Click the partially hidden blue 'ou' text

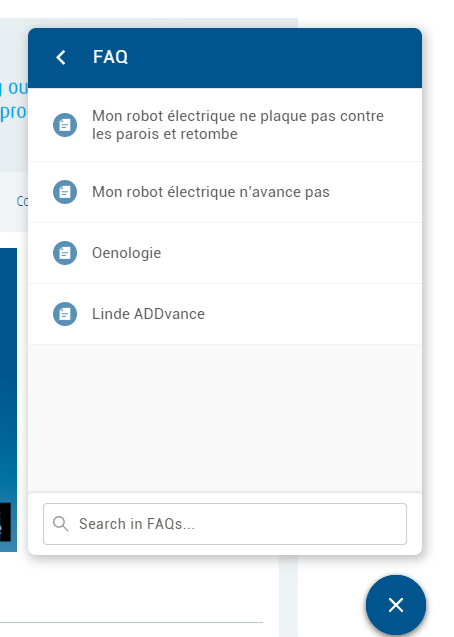(16, 88)
